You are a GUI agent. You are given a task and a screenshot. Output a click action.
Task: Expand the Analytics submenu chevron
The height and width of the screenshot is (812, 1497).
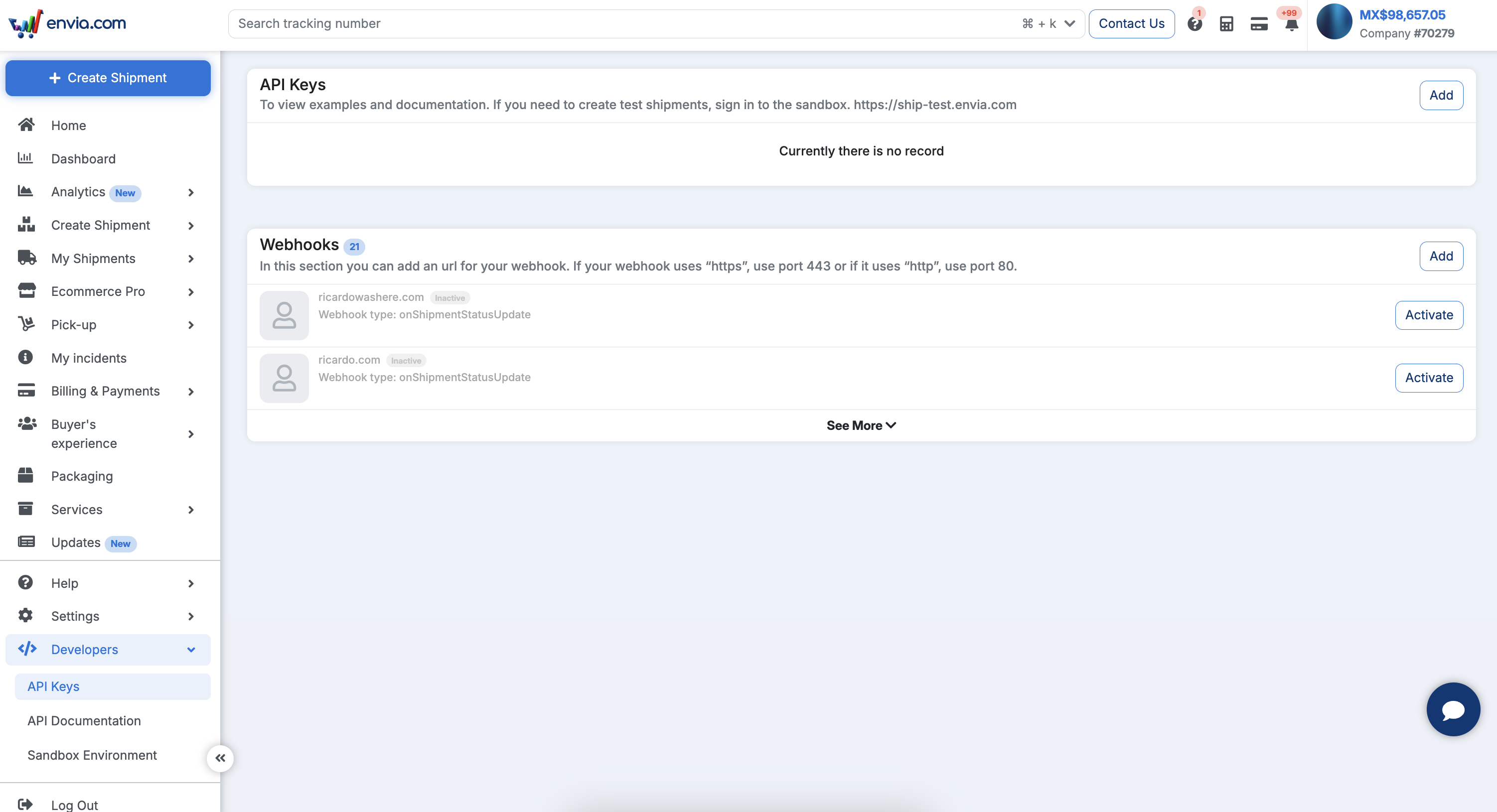click(190, 192)
